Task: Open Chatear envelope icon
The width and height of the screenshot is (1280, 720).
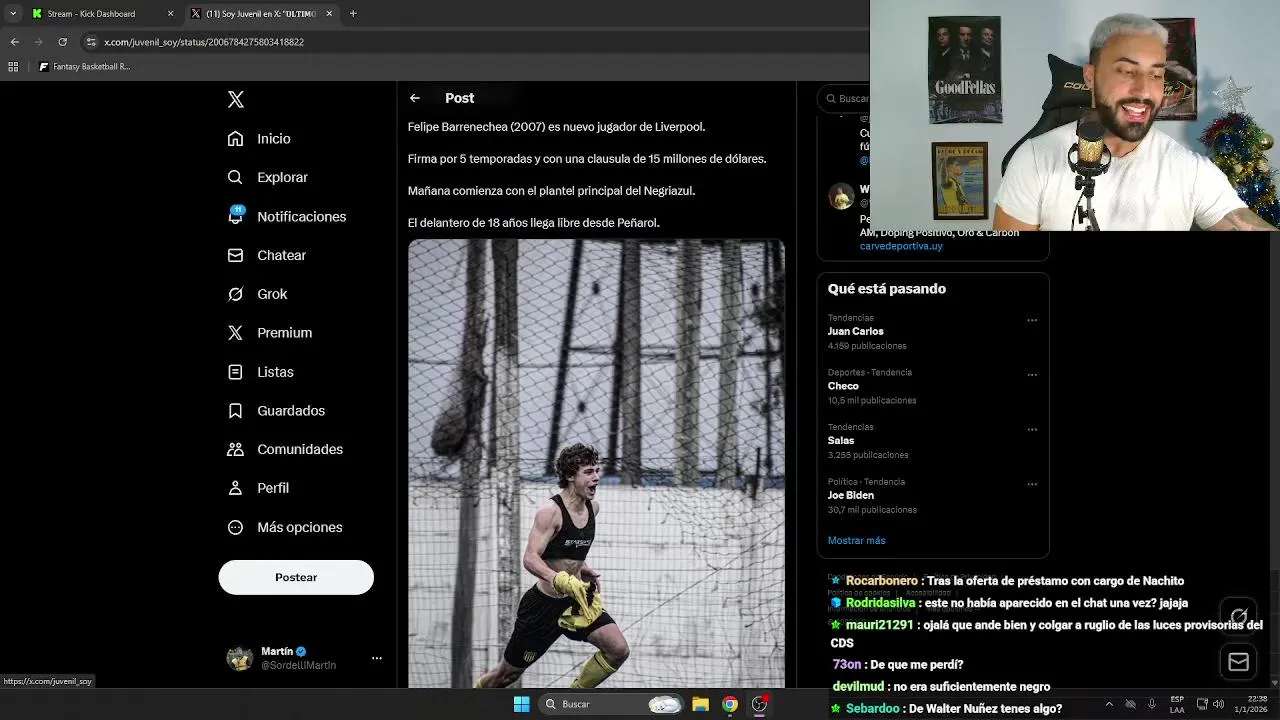Action: click(x=235, y=255)
